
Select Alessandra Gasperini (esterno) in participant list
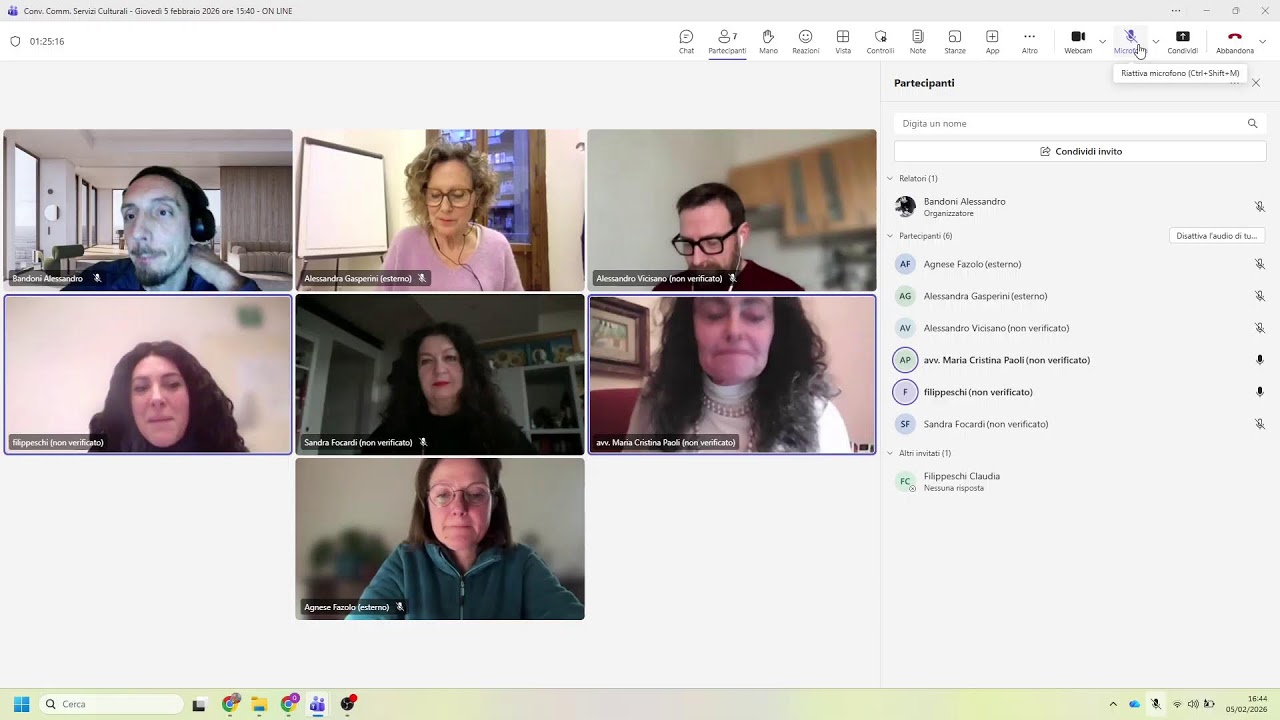point(1080,296)
